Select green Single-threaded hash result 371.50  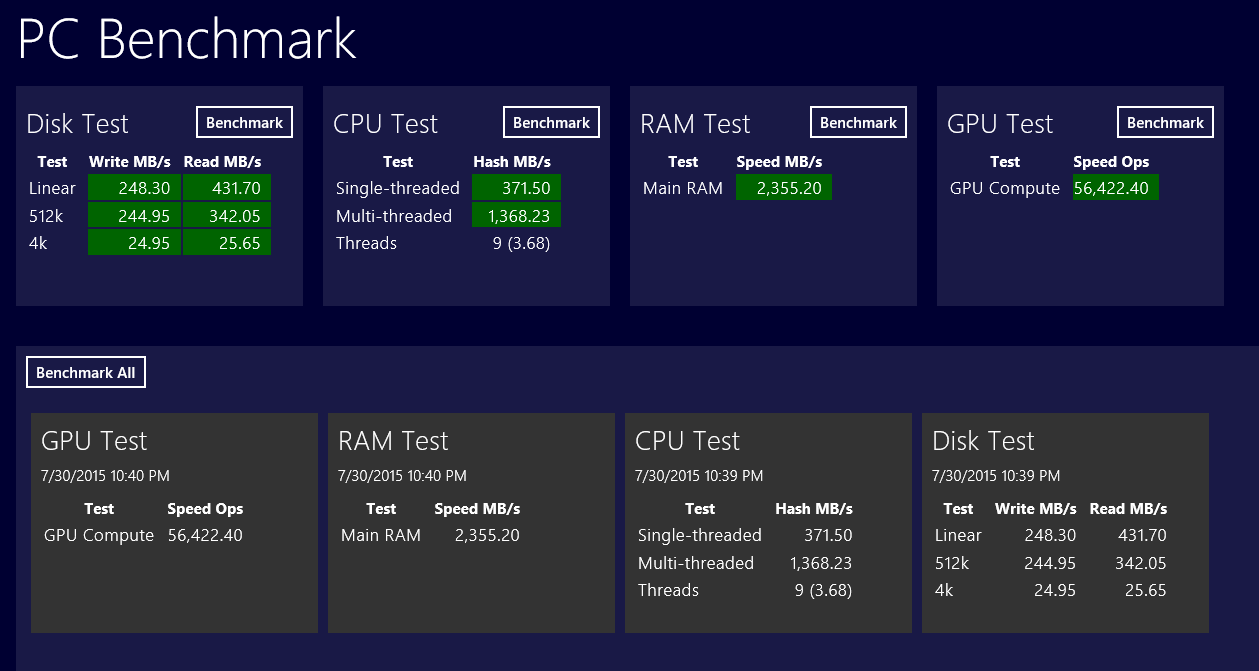coord(516,188)
